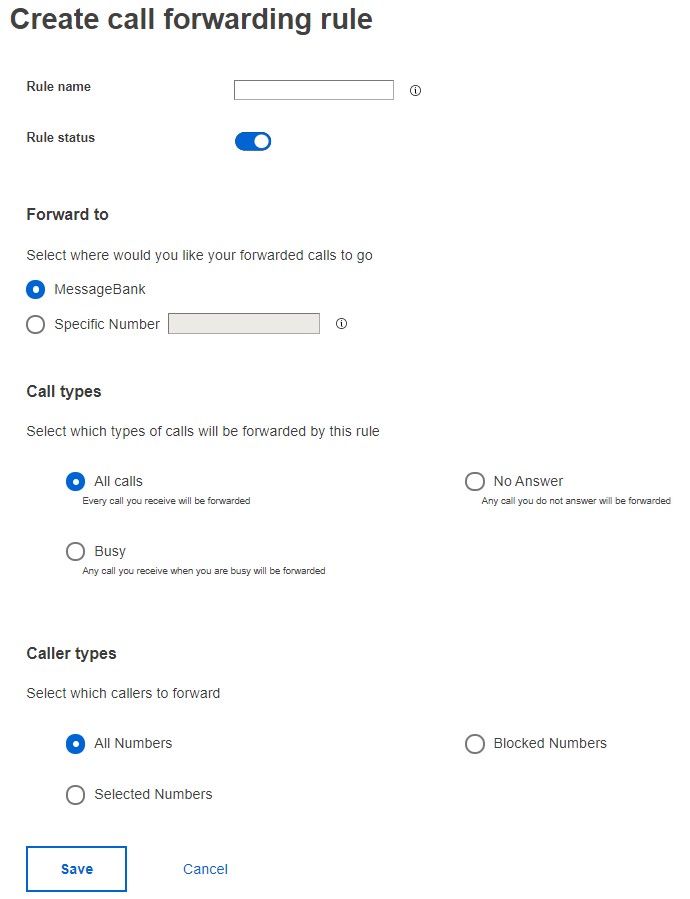The width and height of the screenshot is (690, 899).
Task: Select the All calls radio button
Action: tap(75, 481)
